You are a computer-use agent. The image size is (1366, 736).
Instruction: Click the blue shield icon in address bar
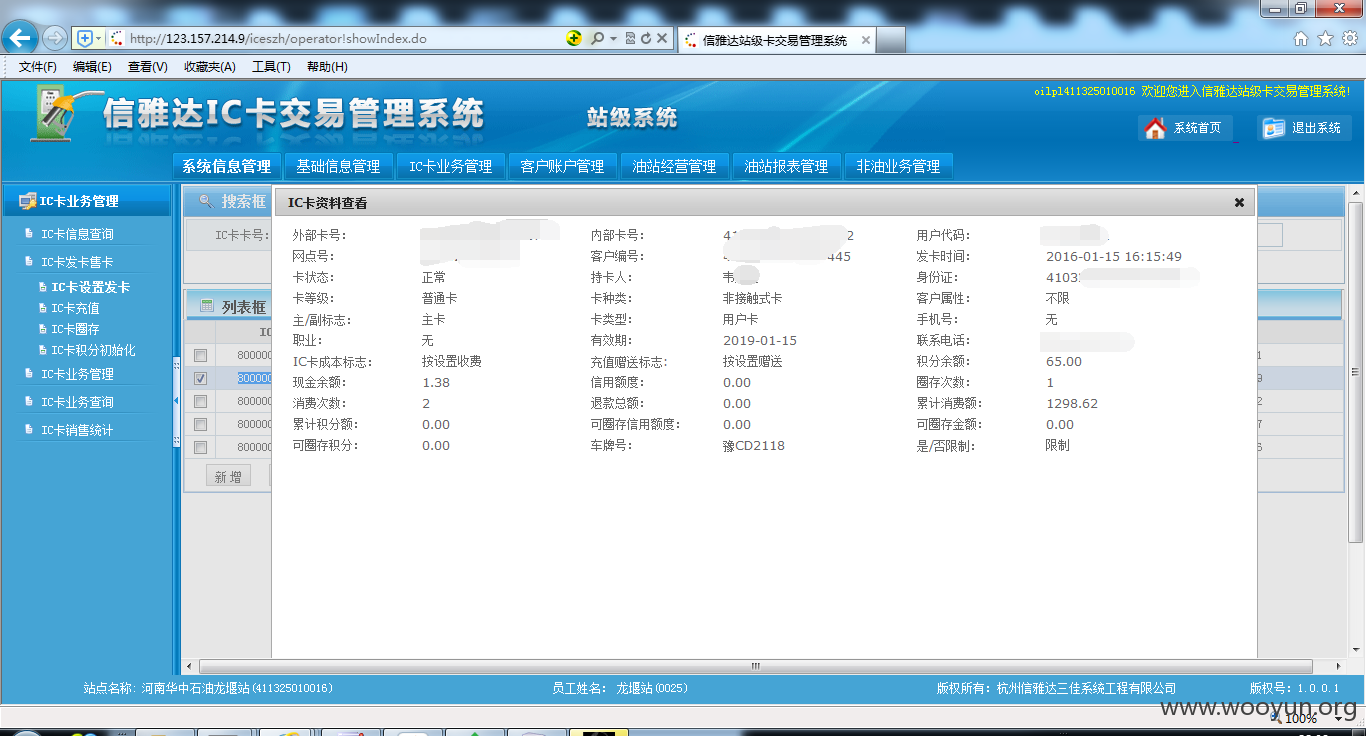(x=85, y=38)
